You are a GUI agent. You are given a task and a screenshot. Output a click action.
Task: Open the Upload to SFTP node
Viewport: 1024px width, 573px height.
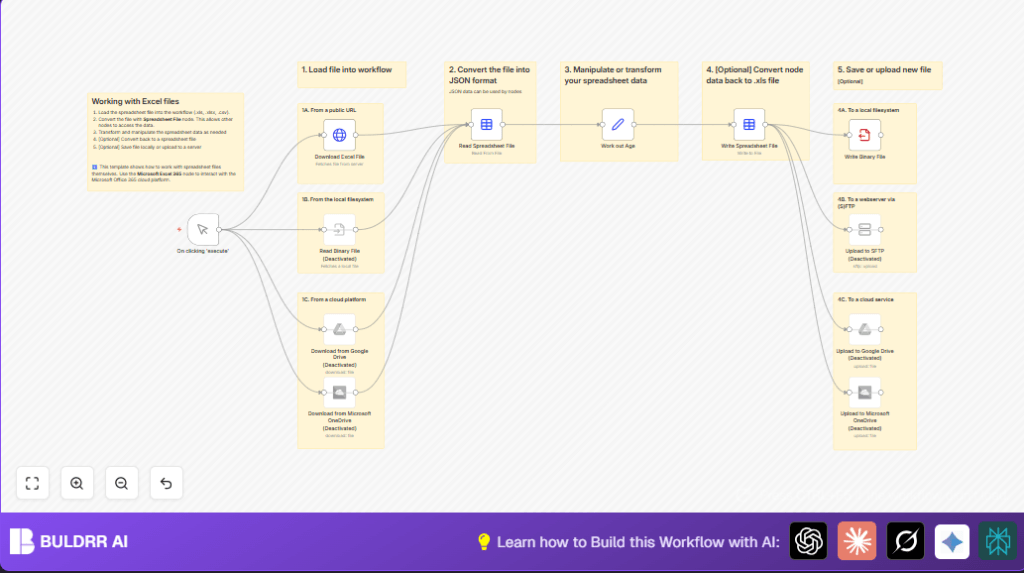pos(864,230)
